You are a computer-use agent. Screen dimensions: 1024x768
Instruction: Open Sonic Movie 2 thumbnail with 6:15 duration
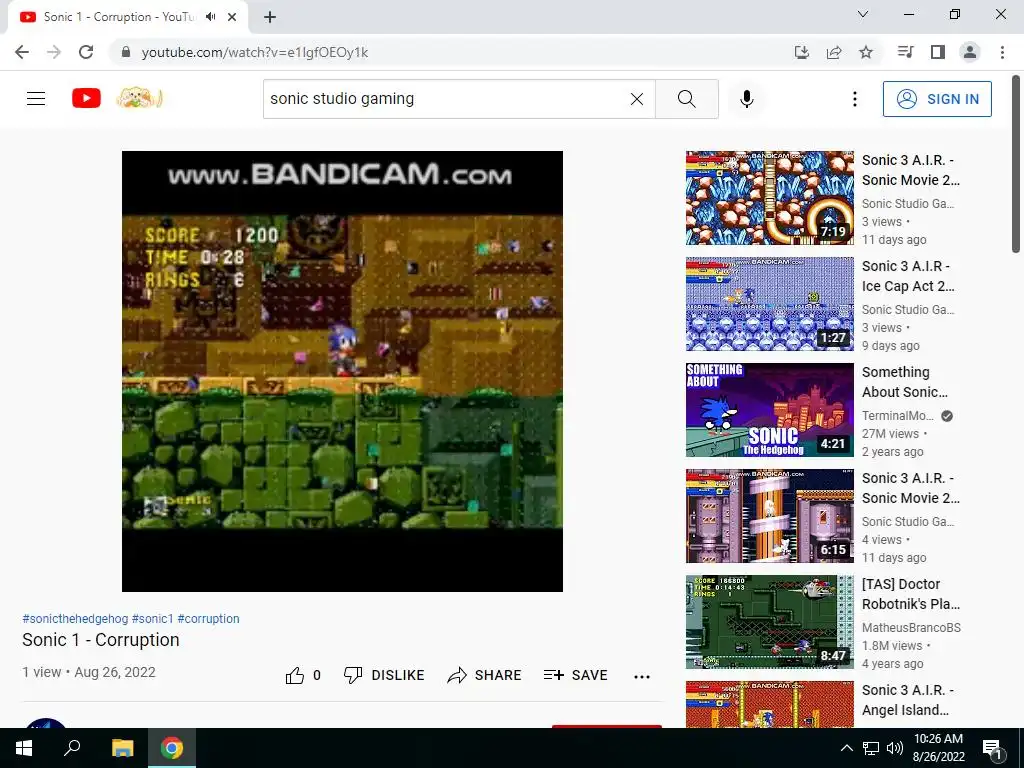pos(769,516)
